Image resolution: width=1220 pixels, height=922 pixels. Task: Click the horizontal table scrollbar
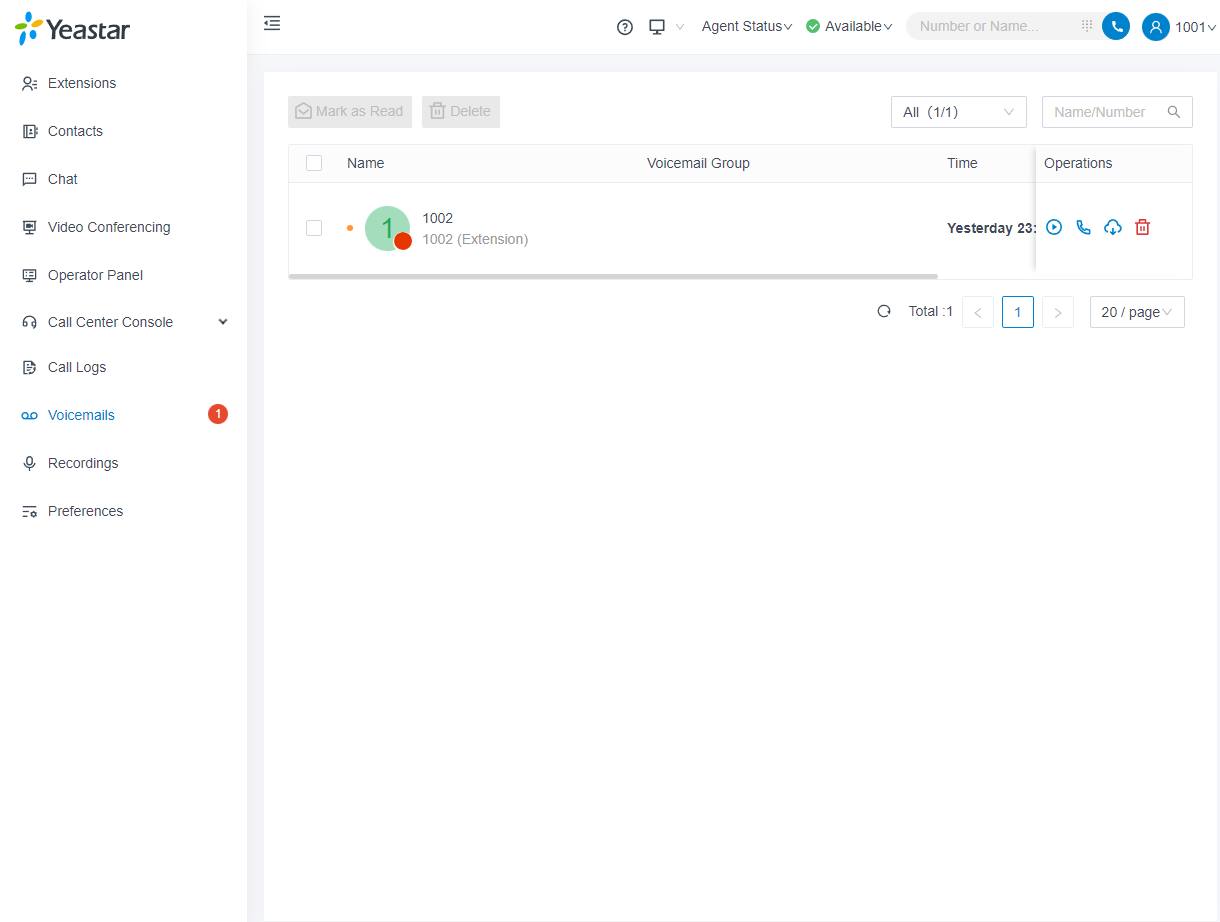tap(612, 276)
